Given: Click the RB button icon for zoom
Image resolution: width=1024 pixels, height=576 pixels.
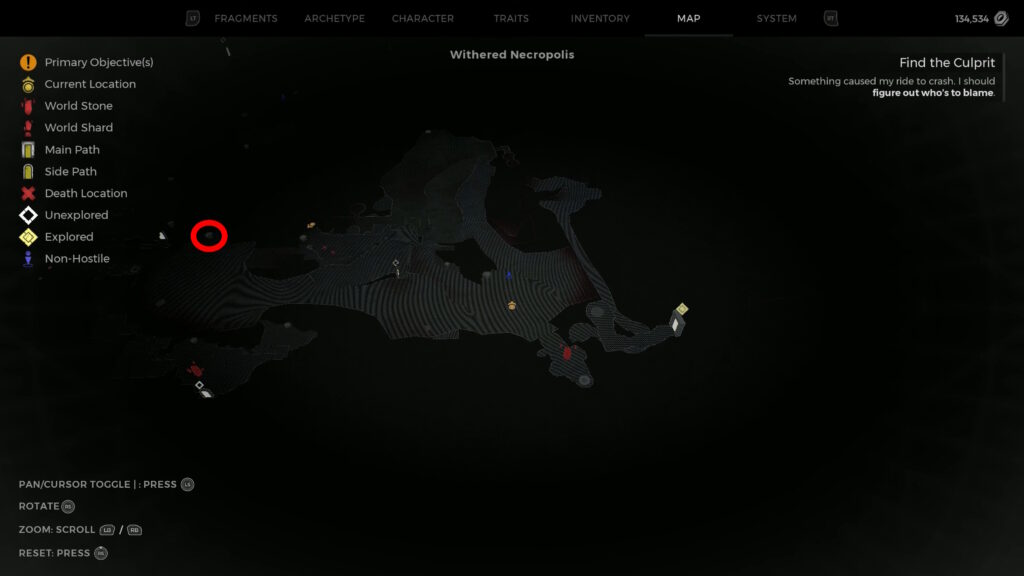Looking at the screenshot, I should [x=134, y=530].
